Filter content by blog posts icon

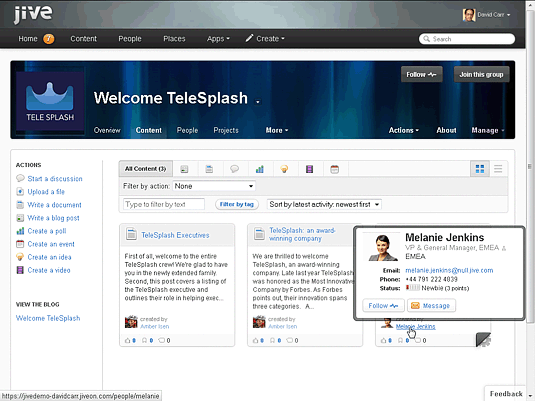click(x=184, y=169)
